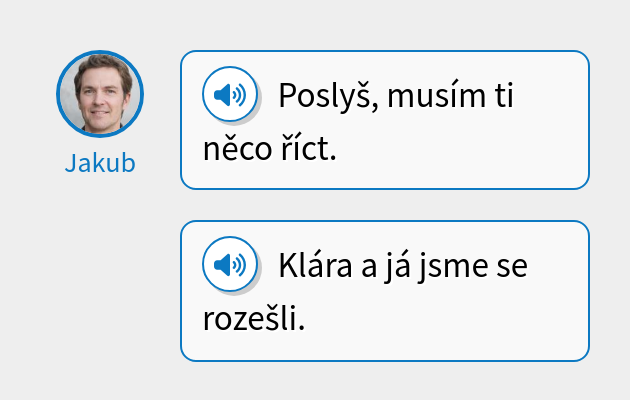Viewport: 630px width, 400px height.
Task: Click Jakub's profile avatar photo
Action: pyautogui.click(x=100, y=93)
